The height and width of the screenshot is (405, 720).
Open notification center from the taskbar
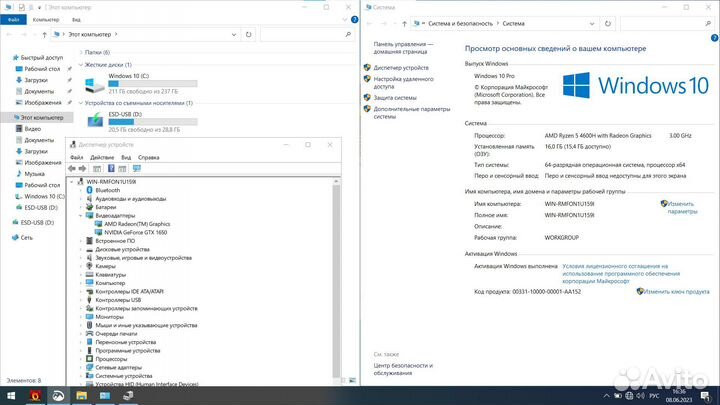coord(705,396)
